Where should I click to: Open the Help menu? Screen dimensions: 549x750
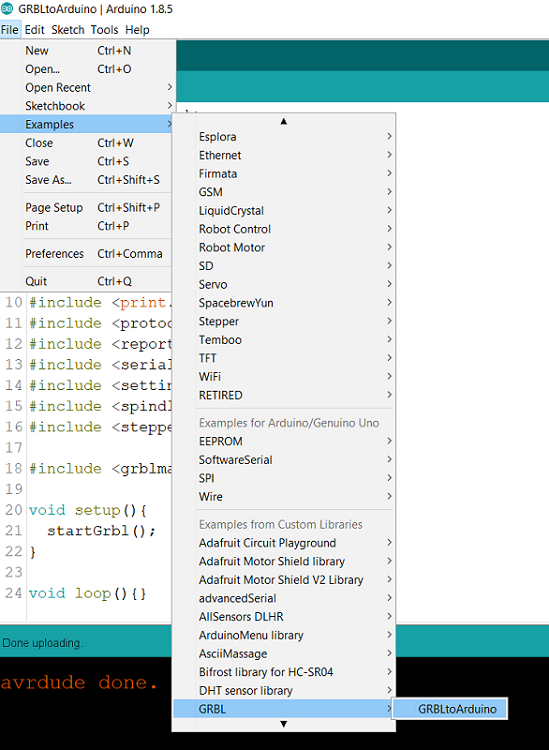137,30
